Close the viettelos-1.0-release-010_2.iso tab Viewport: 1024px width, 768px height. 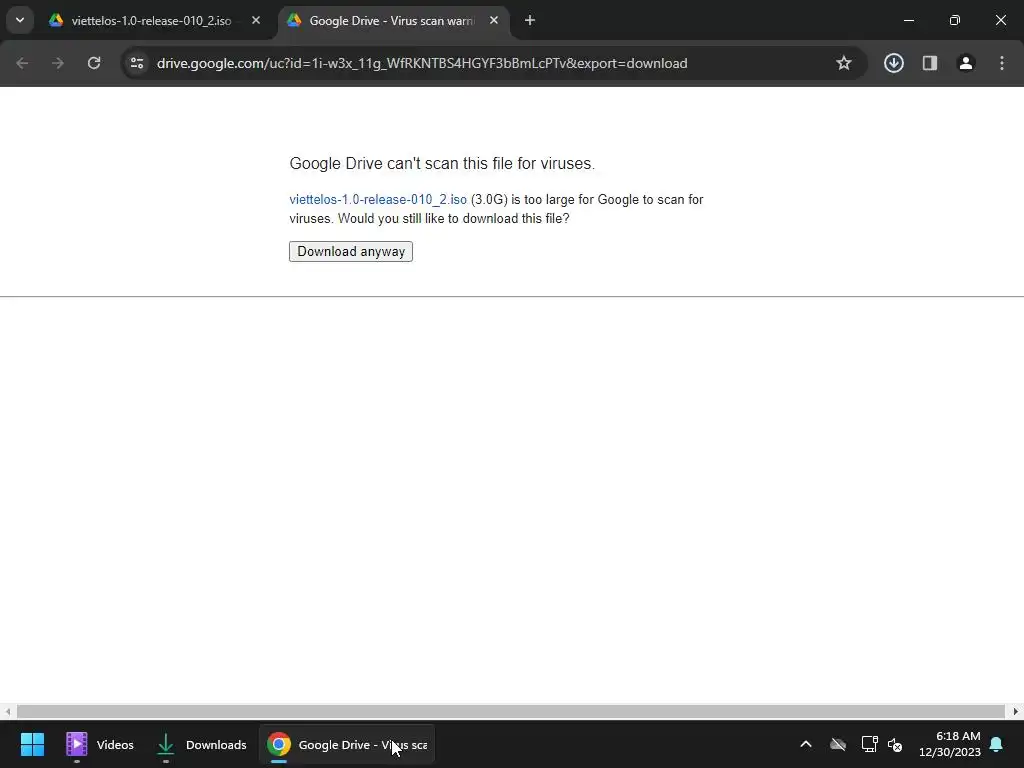[256, 21]
